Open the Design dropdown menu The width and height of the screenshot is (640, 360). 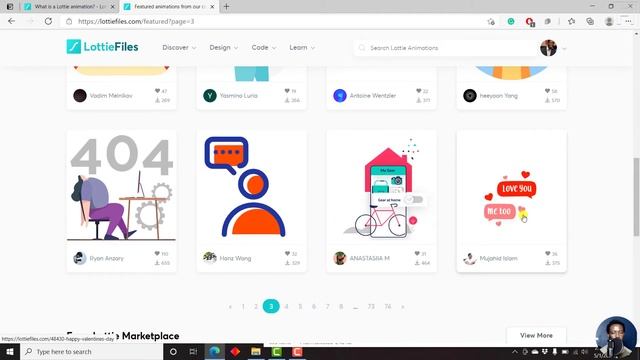pyautogui.click(x=224, y=47)
